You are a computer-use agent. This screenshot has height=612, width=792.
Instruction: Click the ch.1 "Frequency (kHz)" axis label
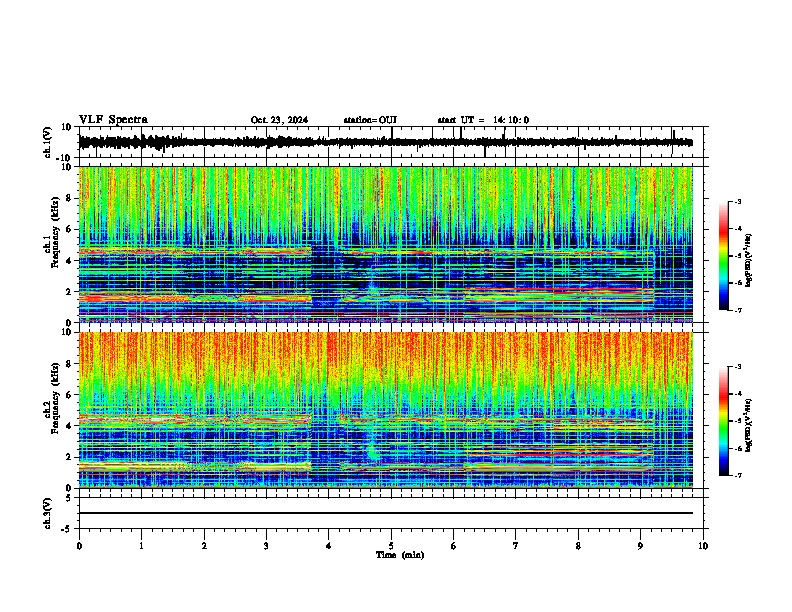click(54, 233)
